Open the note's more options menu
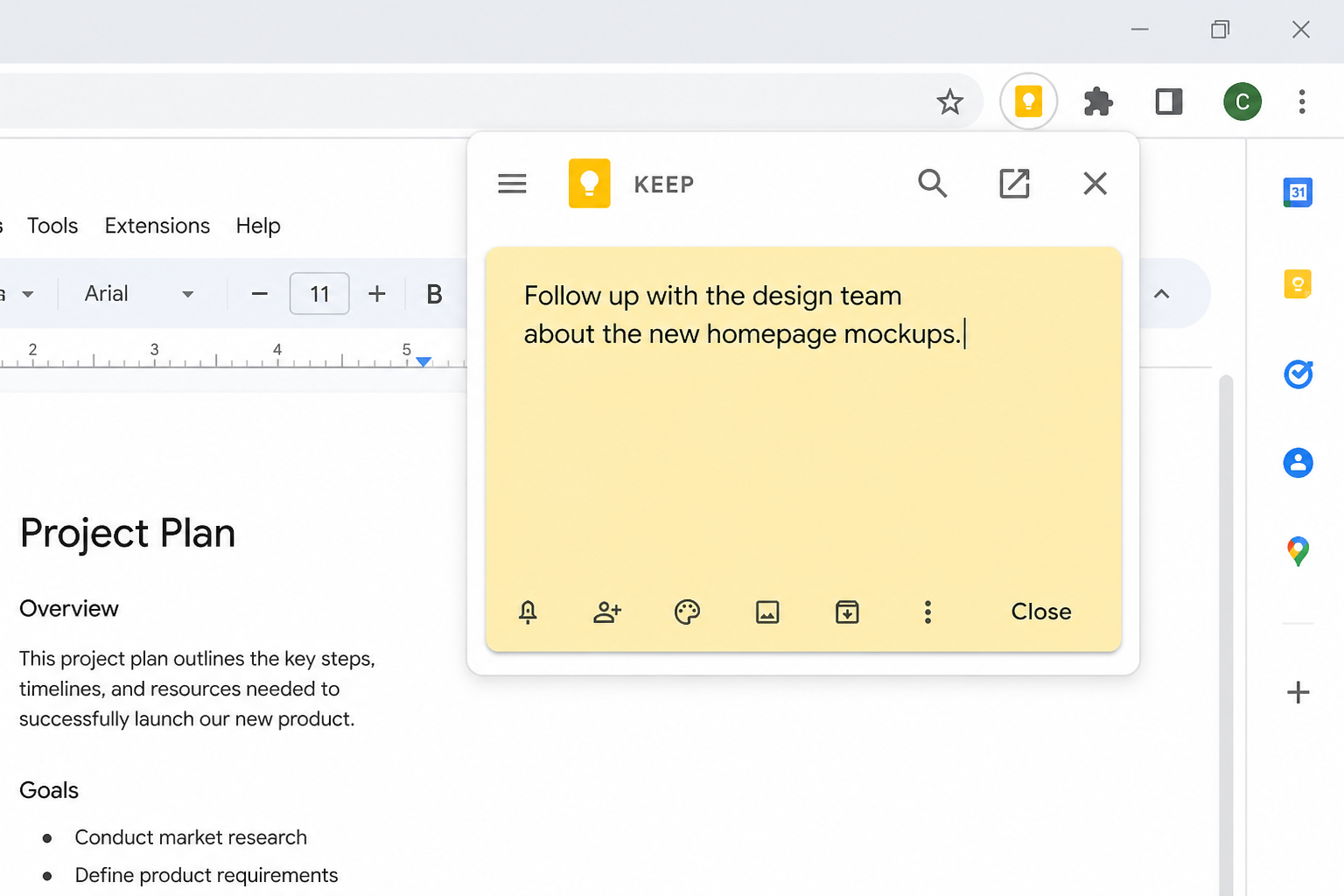 (927, 612)
